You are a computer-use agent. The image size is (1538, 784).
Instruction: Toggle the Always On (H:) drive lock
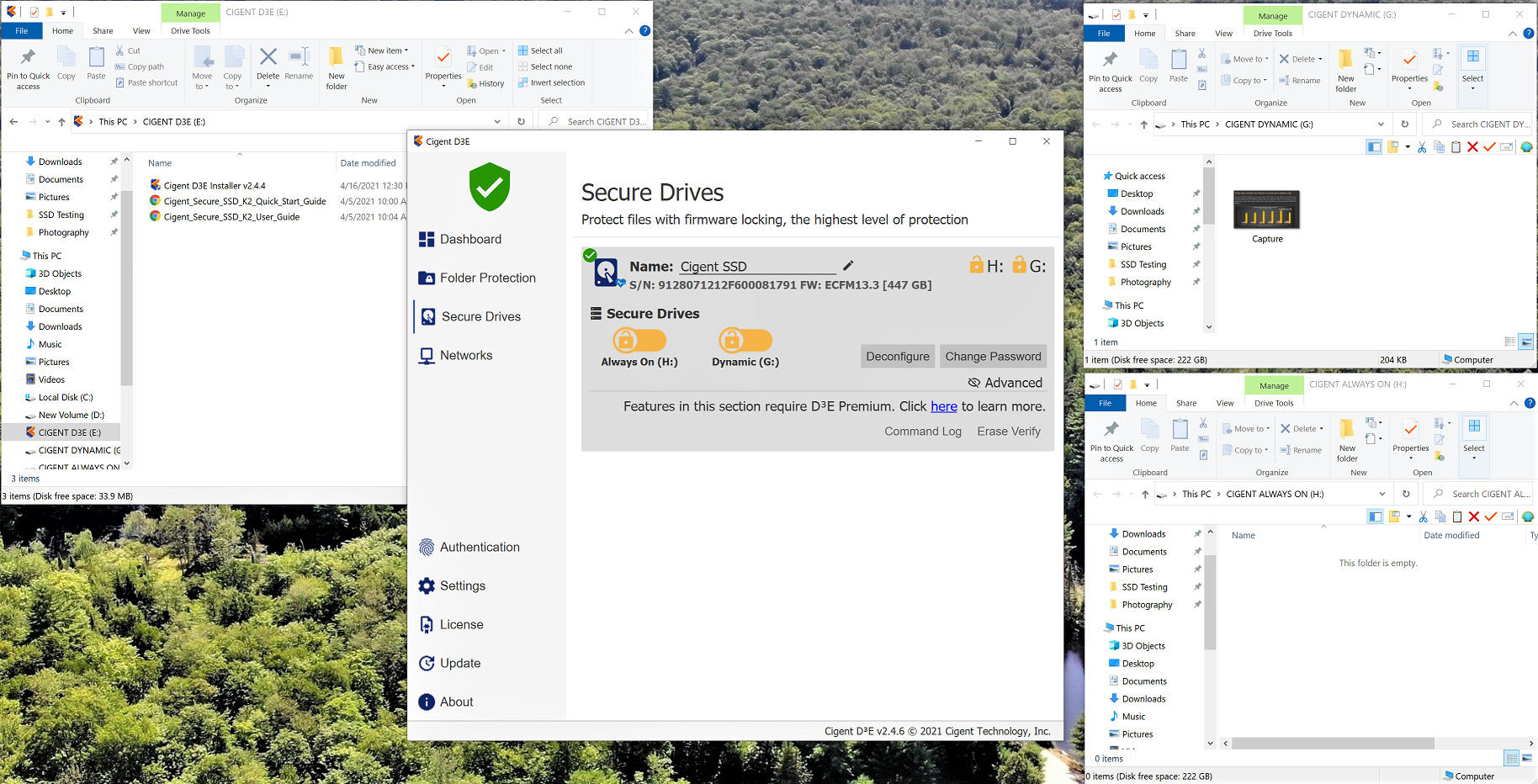click(639, 340)
